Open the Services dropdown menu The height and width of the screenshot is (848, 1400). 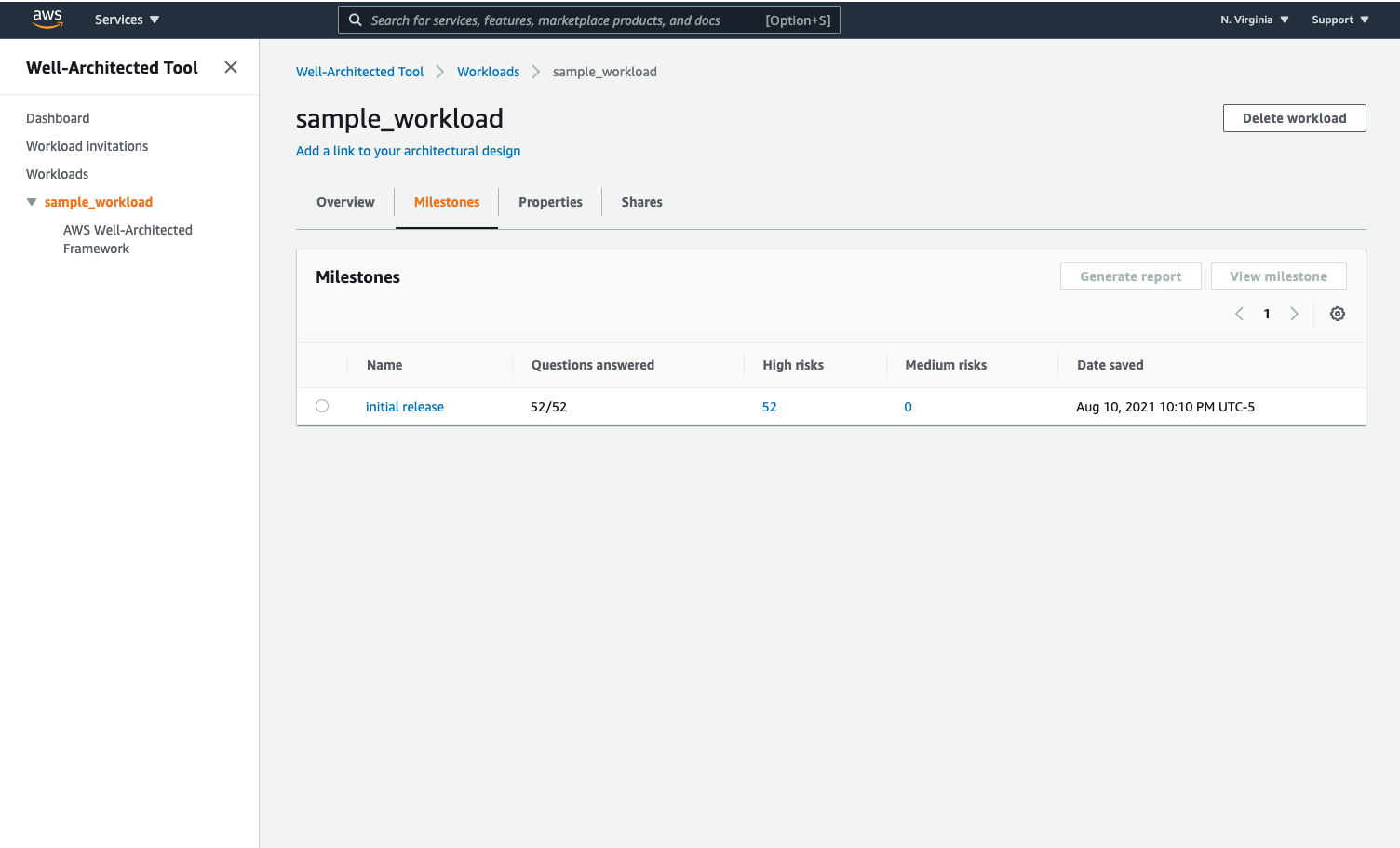pos(127,20)
